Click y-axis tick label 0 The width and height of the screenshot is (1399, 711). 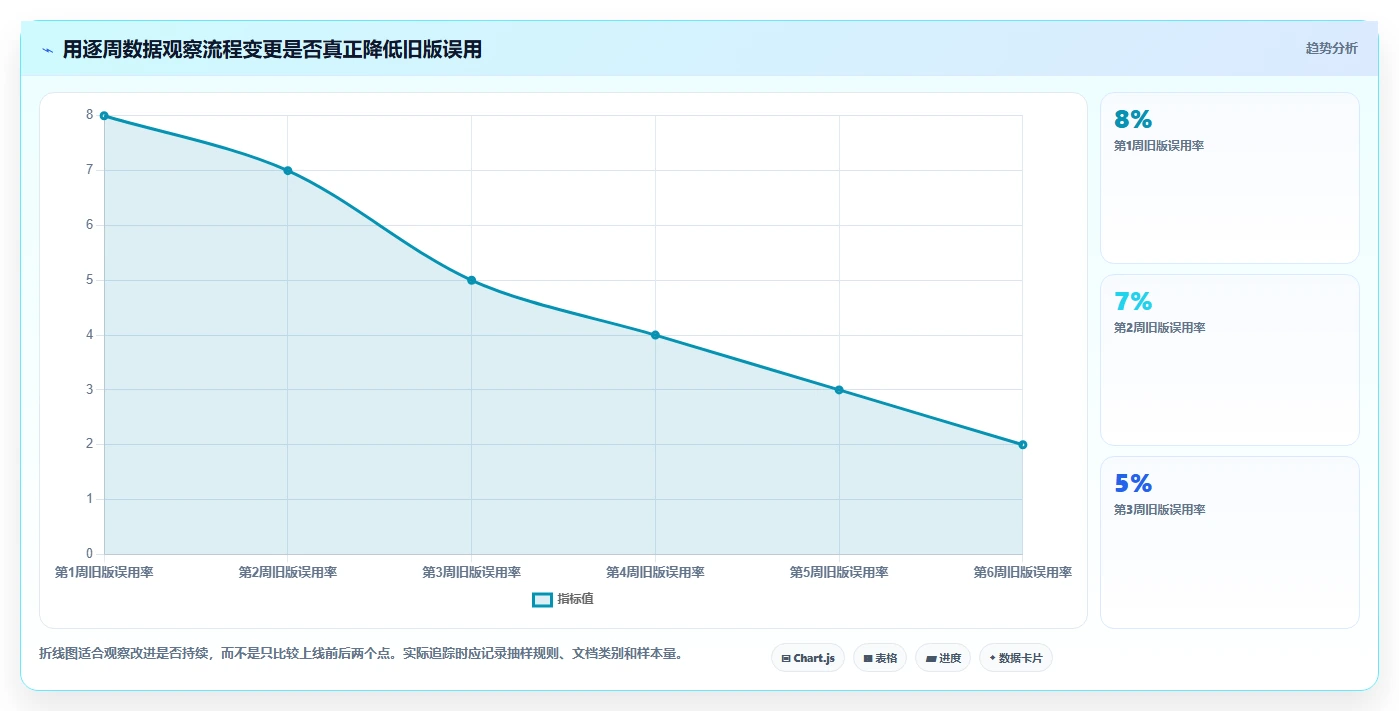click(89, 554)
